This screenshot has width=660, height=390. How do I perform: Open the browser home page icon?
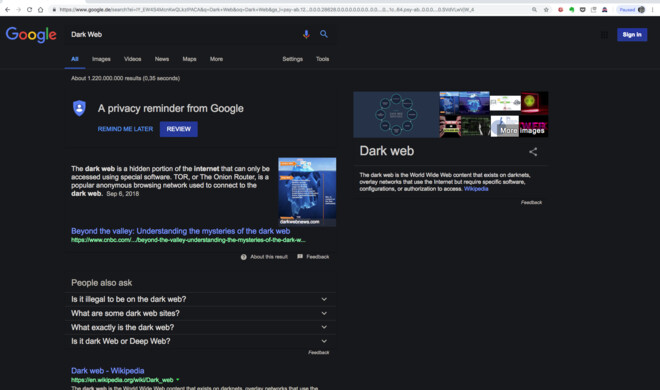40,9
